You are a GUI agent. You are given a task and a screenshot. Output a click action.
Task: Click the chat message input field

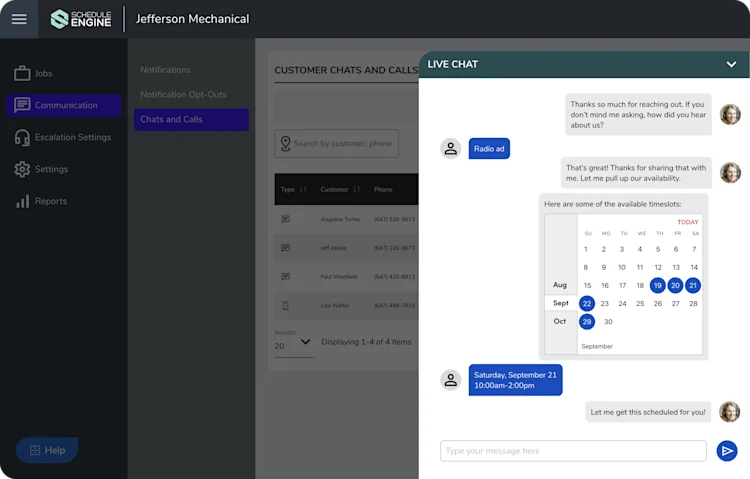(x=573, y=451)
